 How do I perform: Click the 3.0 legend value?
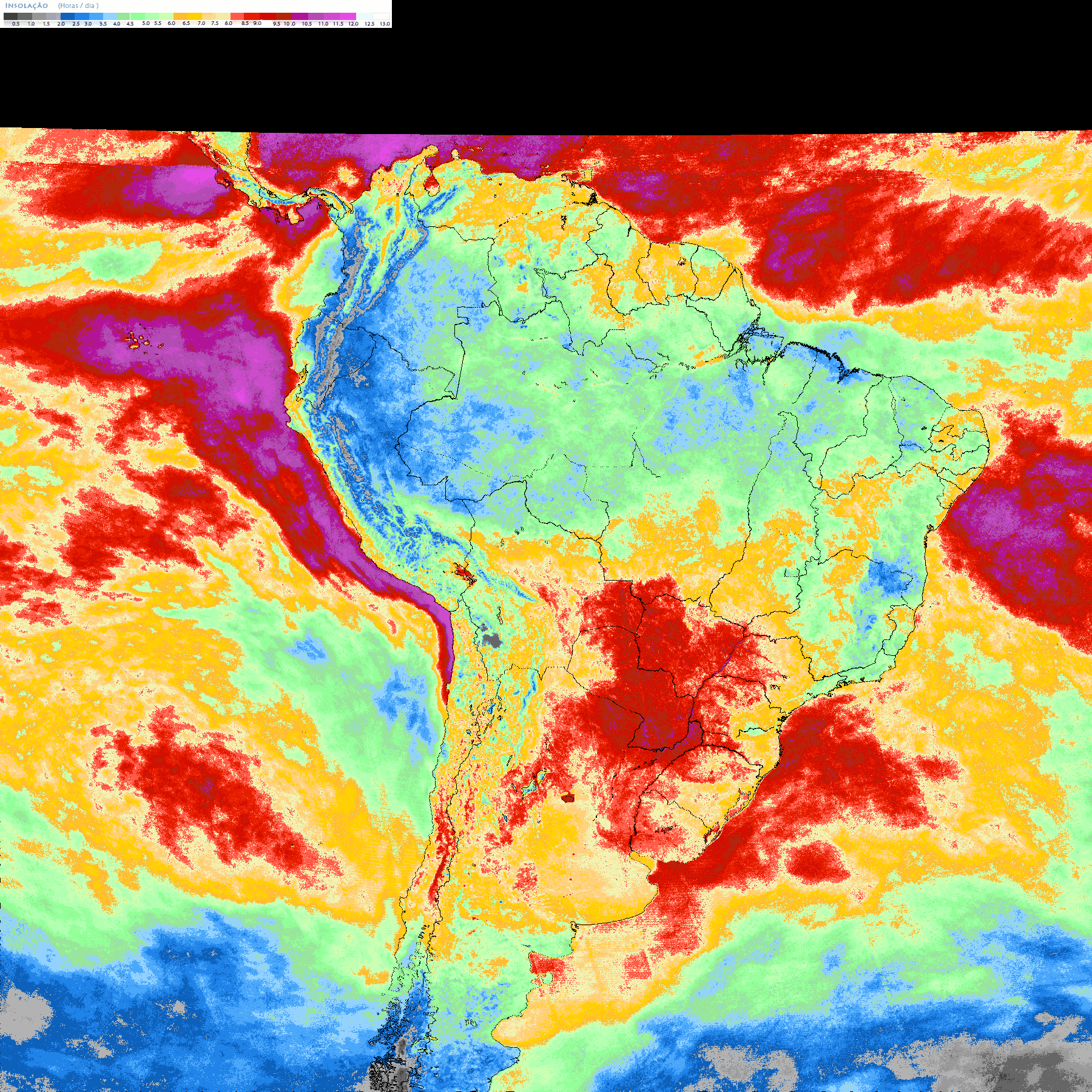[x=88, y=24]
